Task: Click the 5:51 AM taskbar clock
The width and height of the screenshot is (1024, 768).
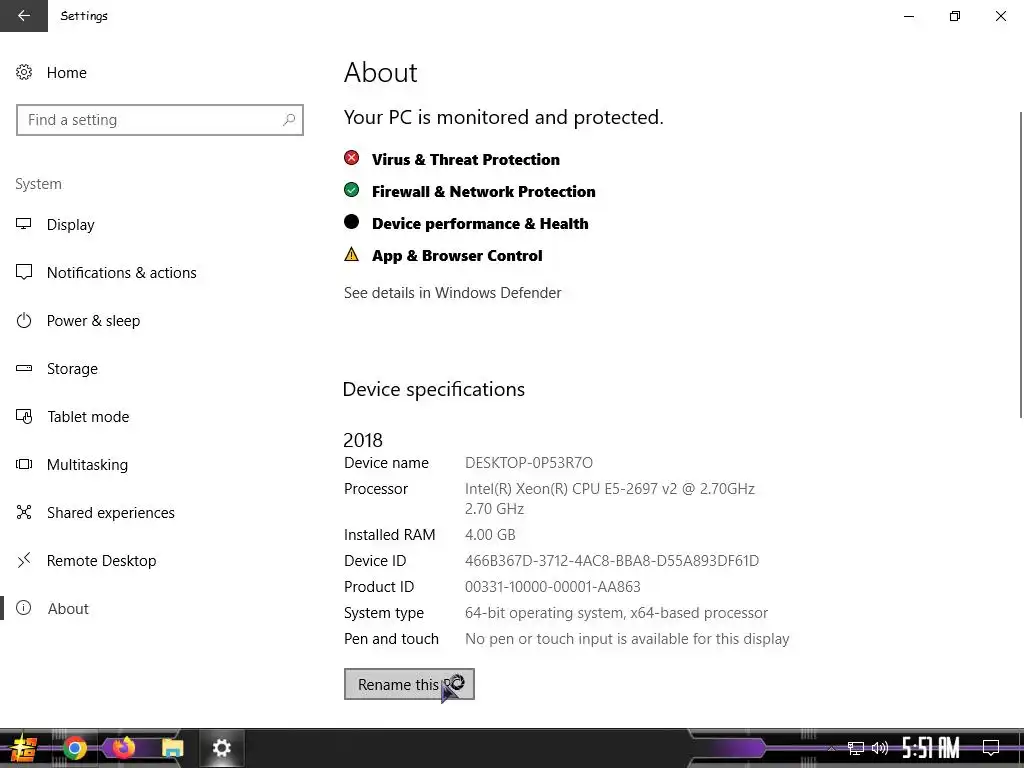Action: tap(931, 748)
